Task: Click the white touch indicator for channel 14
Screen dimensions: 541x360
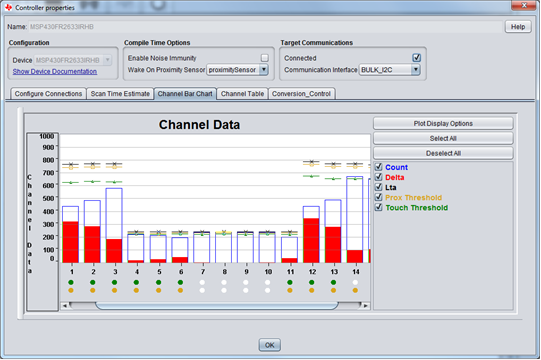Action: (355, 282)
